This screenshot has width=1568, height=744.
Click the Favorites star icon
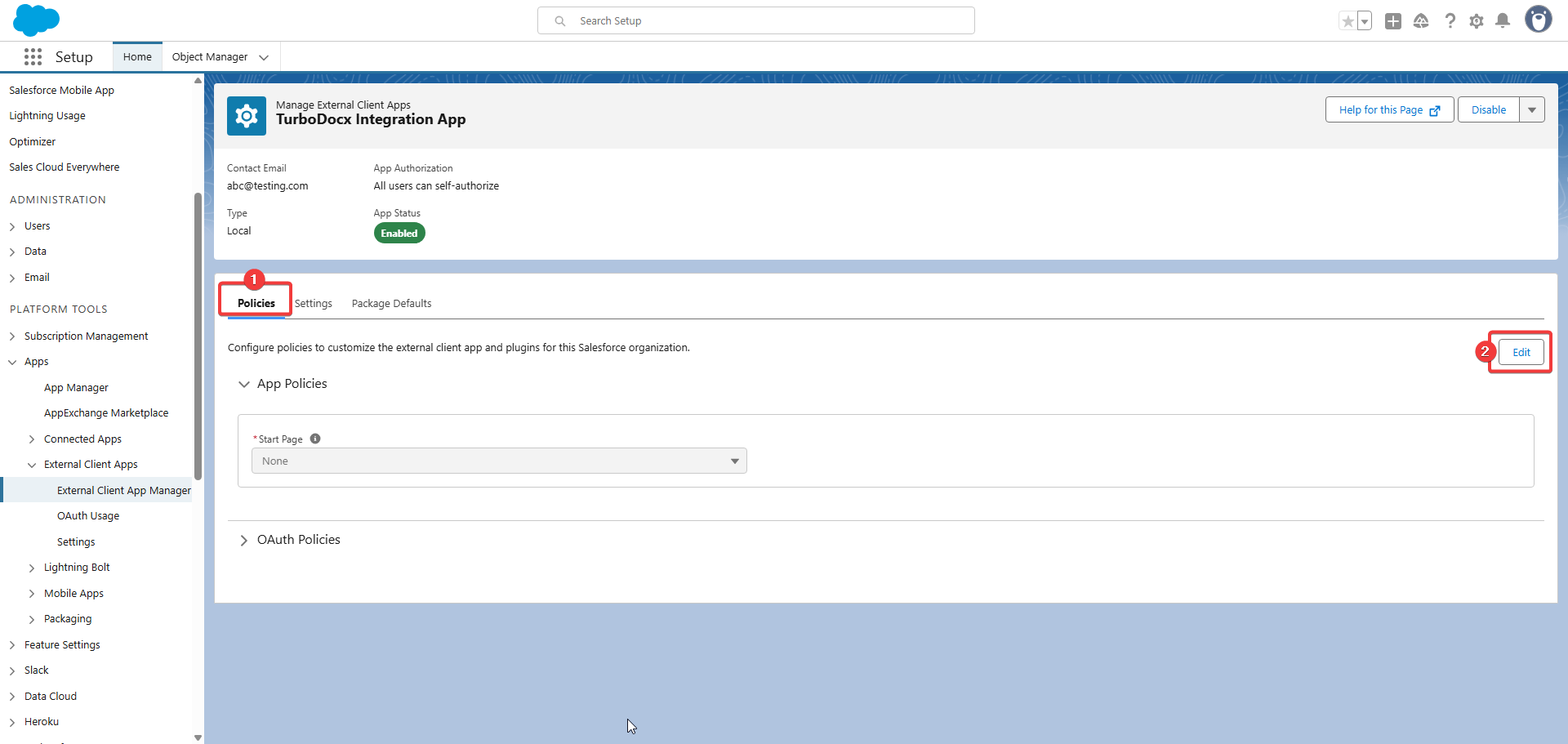pos(1347,21)
